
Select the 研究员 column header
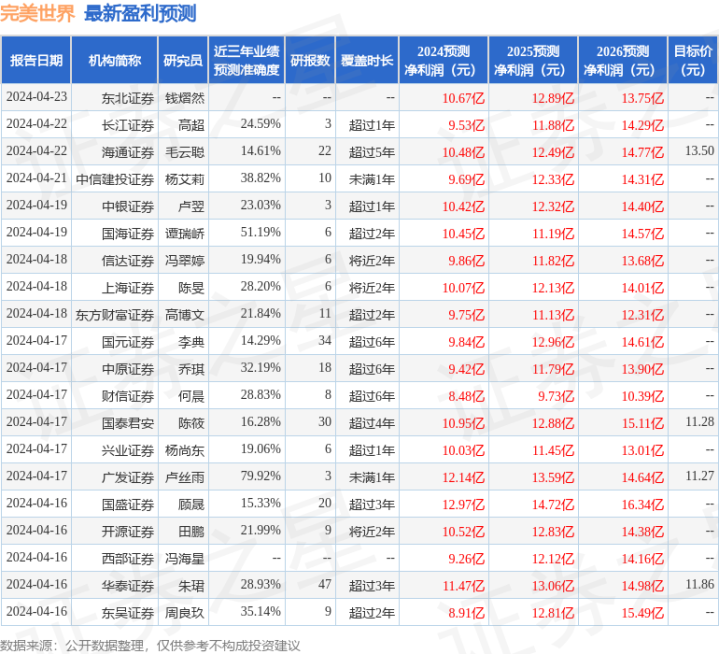183,61
